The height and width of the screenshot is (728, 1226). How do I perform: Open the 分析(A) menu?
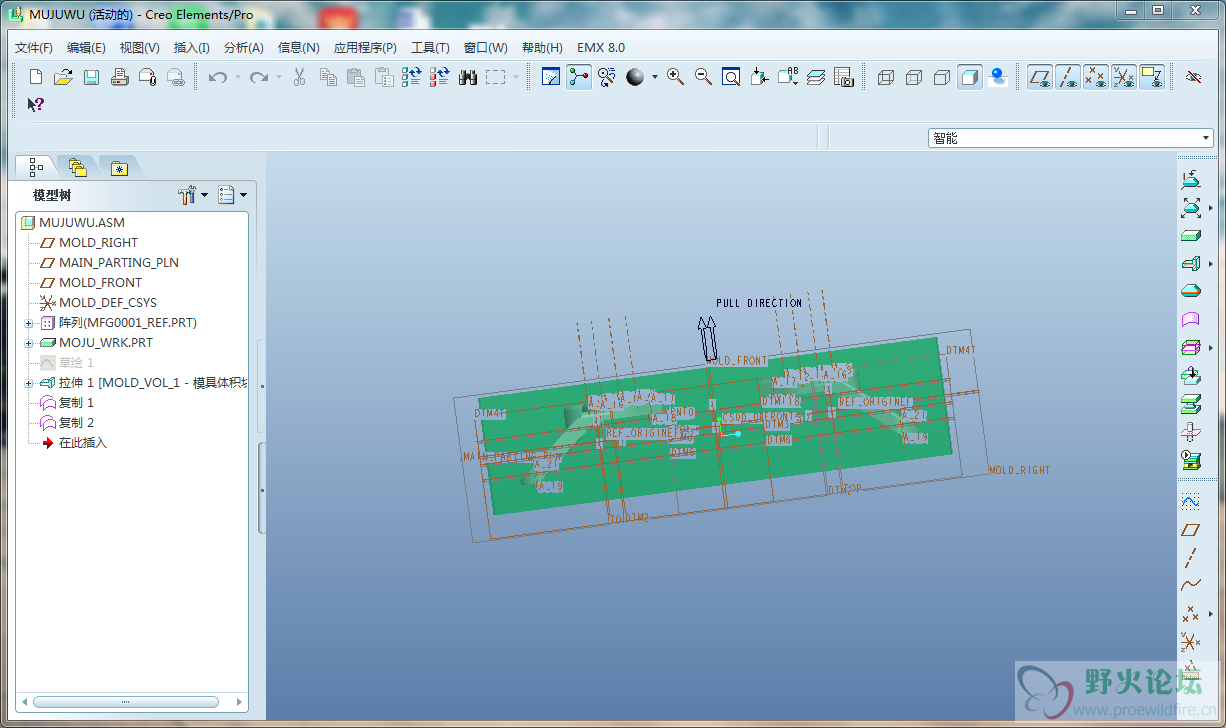[243, 47]
